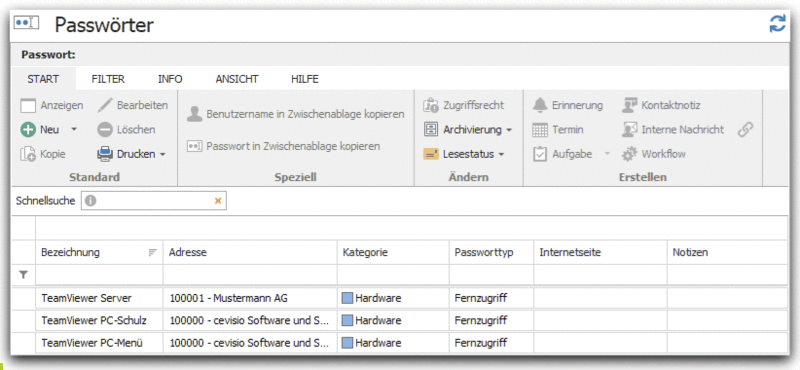Image resolution: width=800 pixels, height=370 pixels.
Task: Select the TeamViewer Server entry
Action: pyautogui.click(x=86, y=298)
